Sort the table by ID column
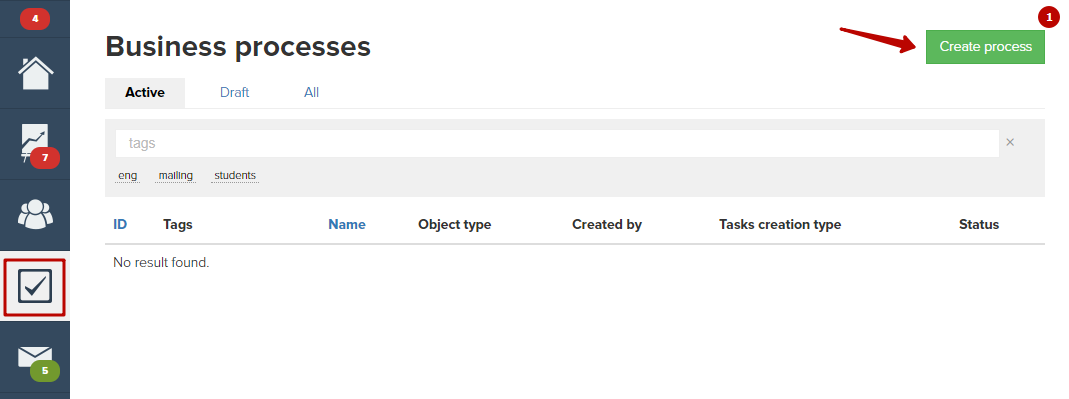Image resolution: width=1069 pixels, height=399 pixels. (120, 224)
